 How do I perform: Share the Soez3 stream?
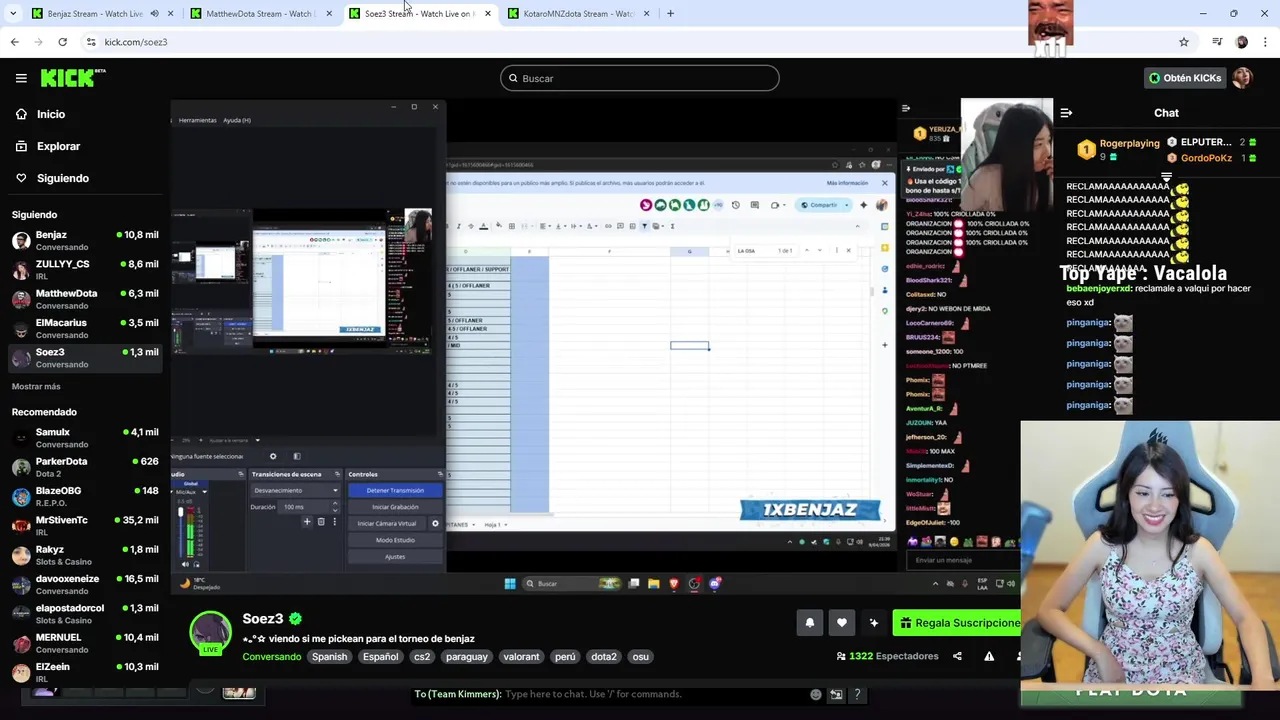click(x=957, y=656)
